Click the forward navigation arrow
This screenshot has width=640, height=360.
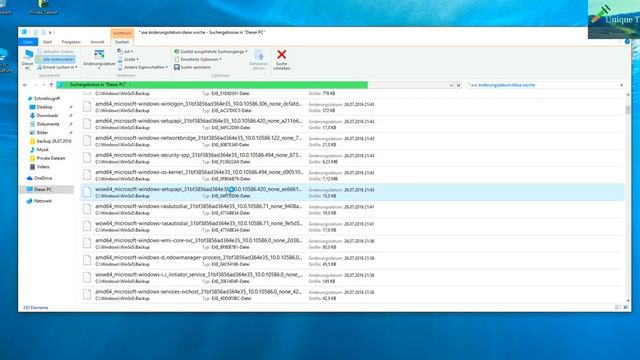coord(36,85)
